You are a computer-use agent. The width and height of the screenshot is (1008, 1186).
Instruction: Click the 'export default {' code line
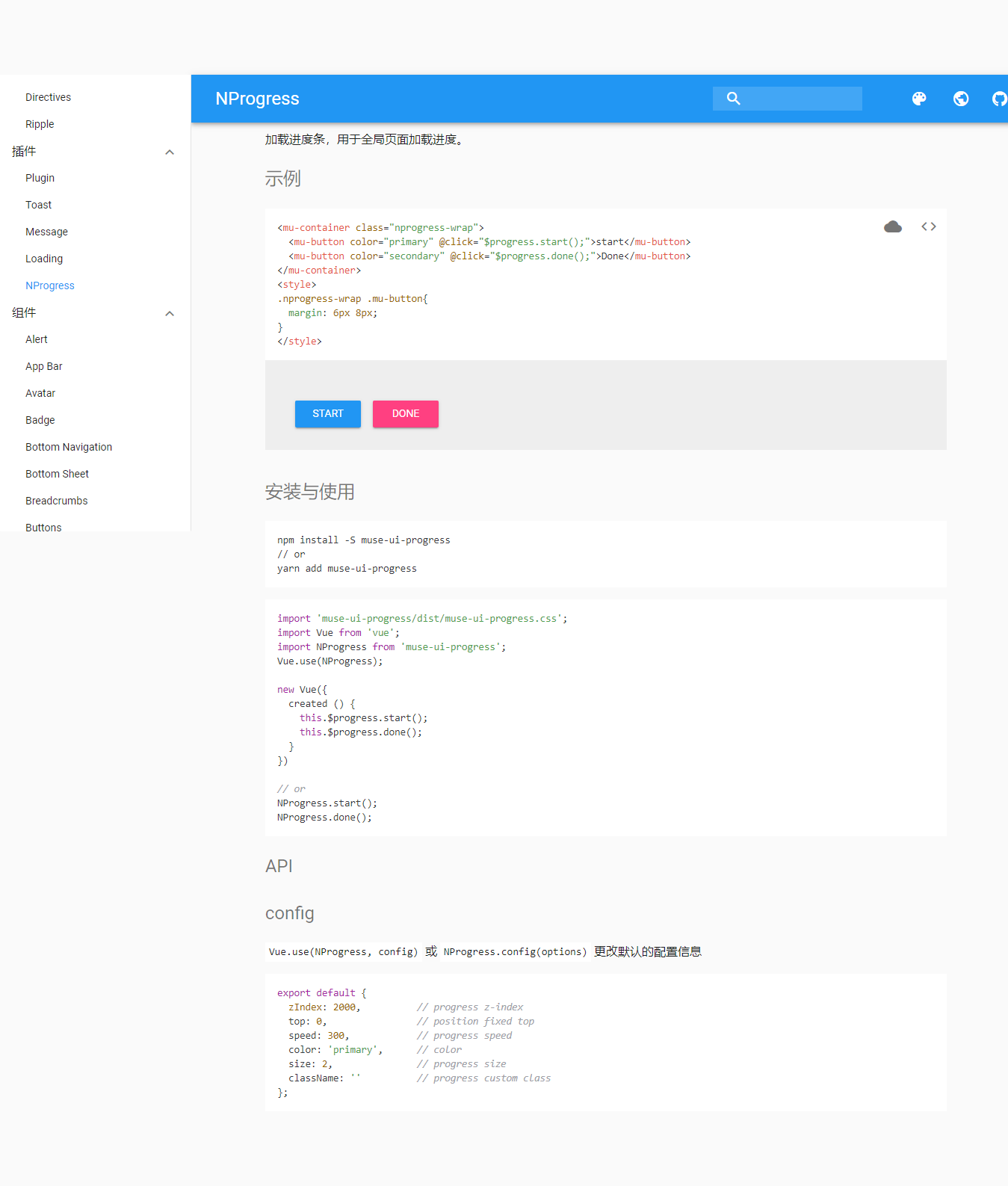(x=322, y=993)
